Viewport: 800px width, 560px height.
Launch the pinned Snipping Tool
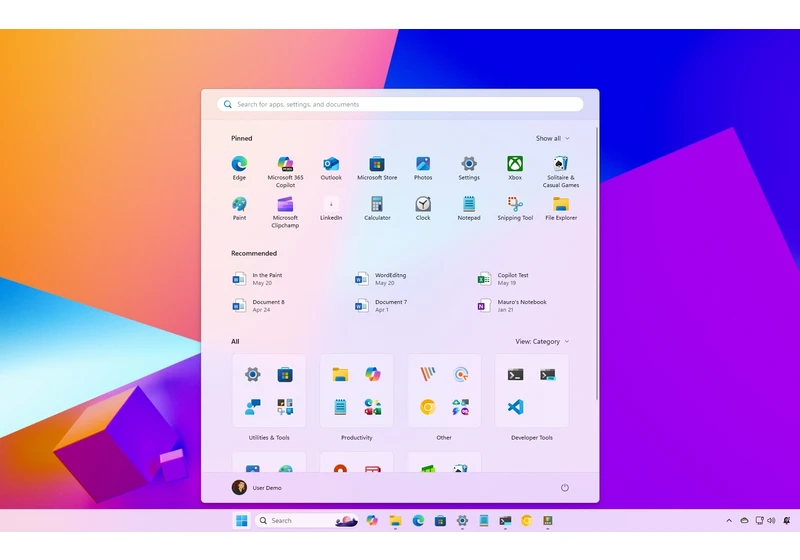[x=515, y=208]
